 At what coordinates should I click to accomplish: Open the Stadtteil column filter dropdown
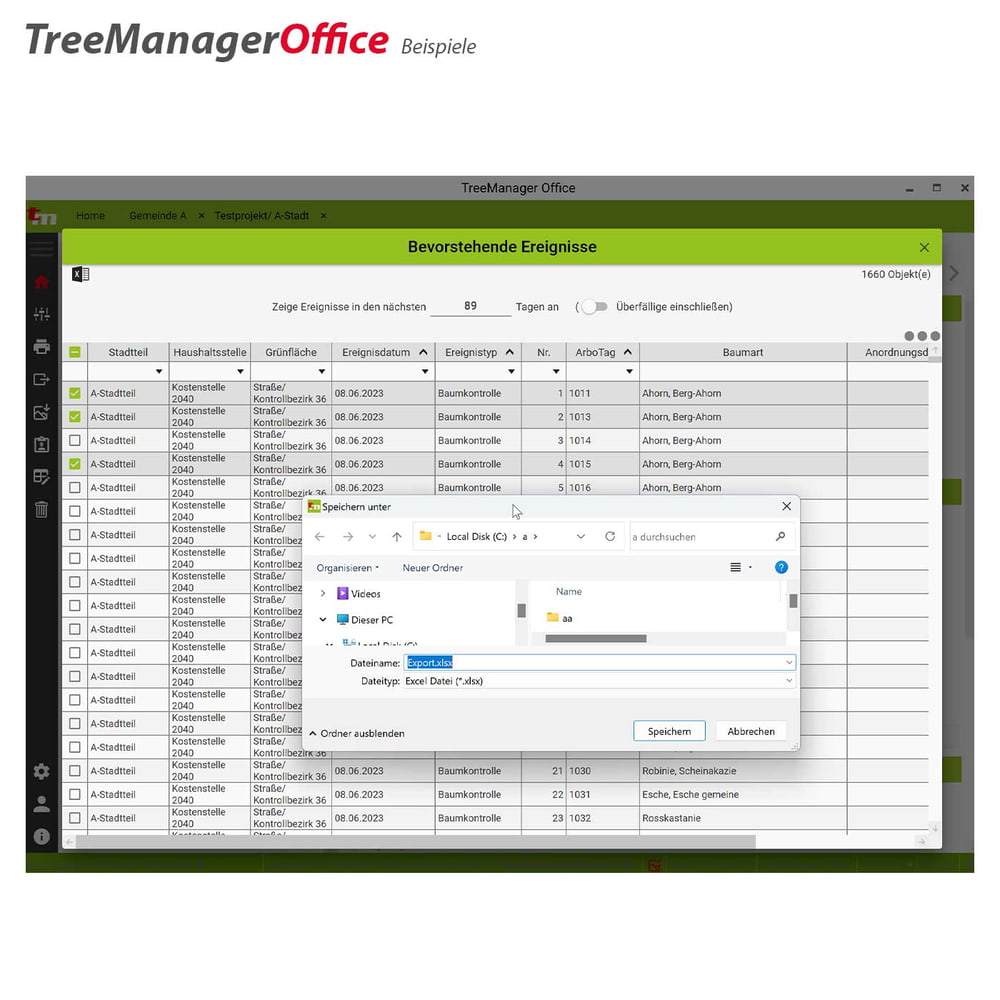click(x=159, y=372)
